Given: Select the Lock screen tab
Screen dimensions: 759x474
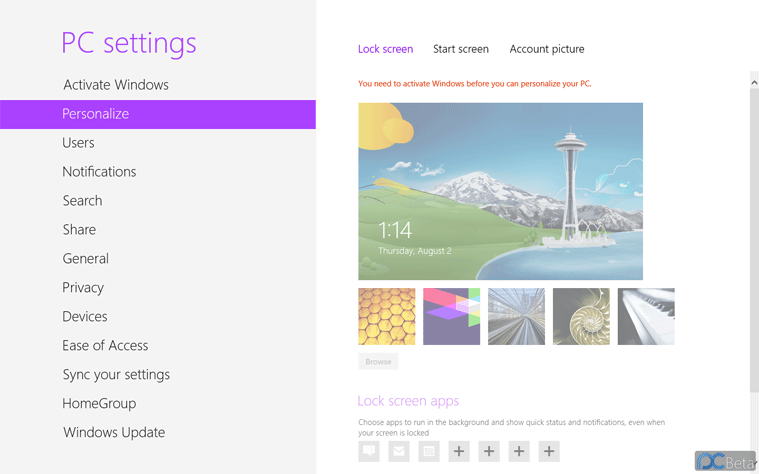Looking at the screenshot, I should pyautogui.click(x=385, y=49).
